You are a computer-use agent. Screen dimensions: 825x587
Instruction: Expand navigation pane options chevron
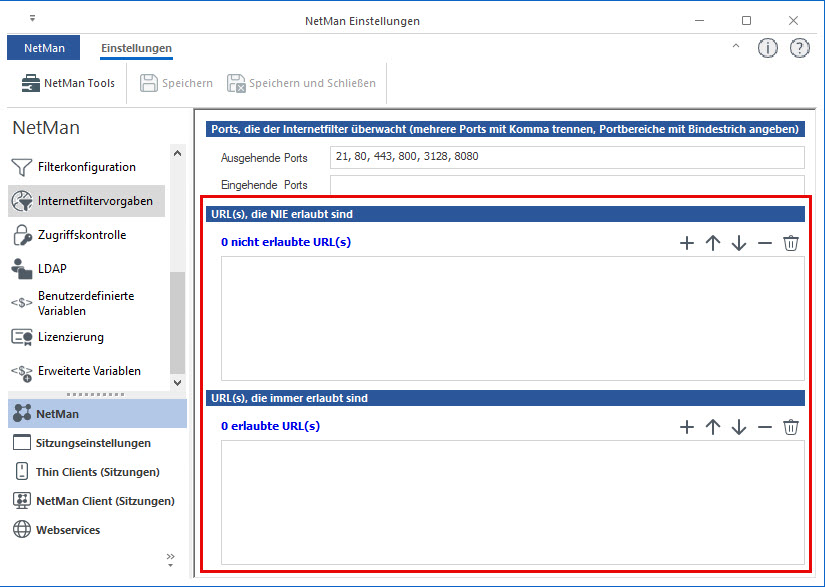point(170,558)
